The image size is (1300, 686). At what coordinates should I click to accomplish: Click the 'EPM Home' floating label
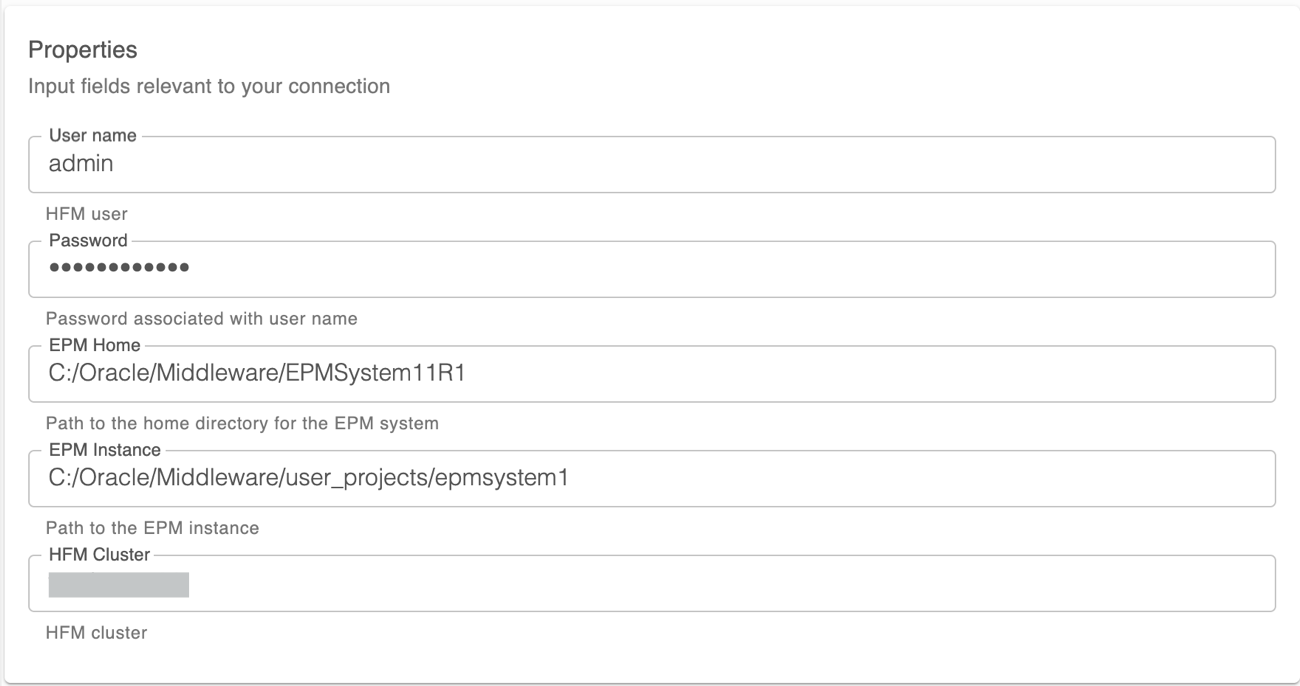94,346
